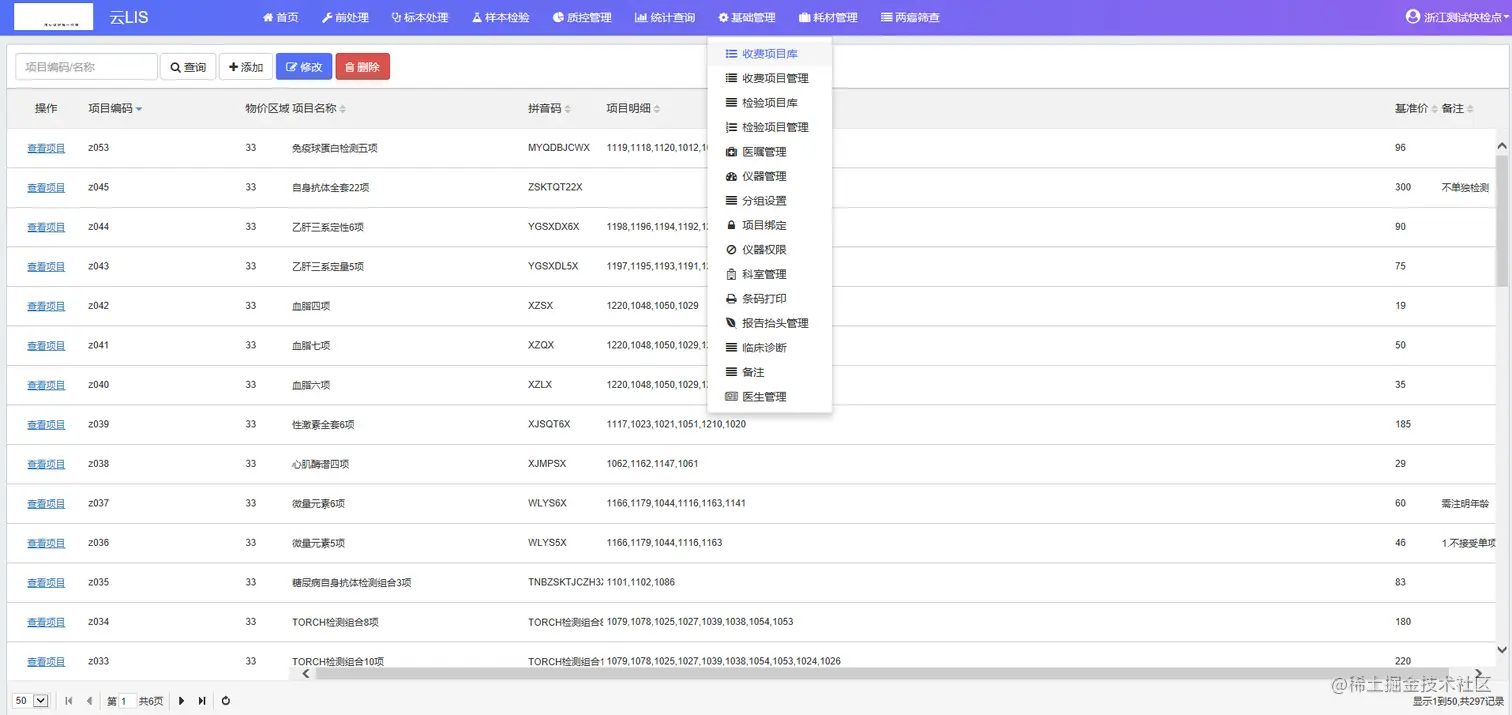Viewport: 1512px width, 715px height.
Task: Click the 查询 search button
Action: tap(188, 67)
